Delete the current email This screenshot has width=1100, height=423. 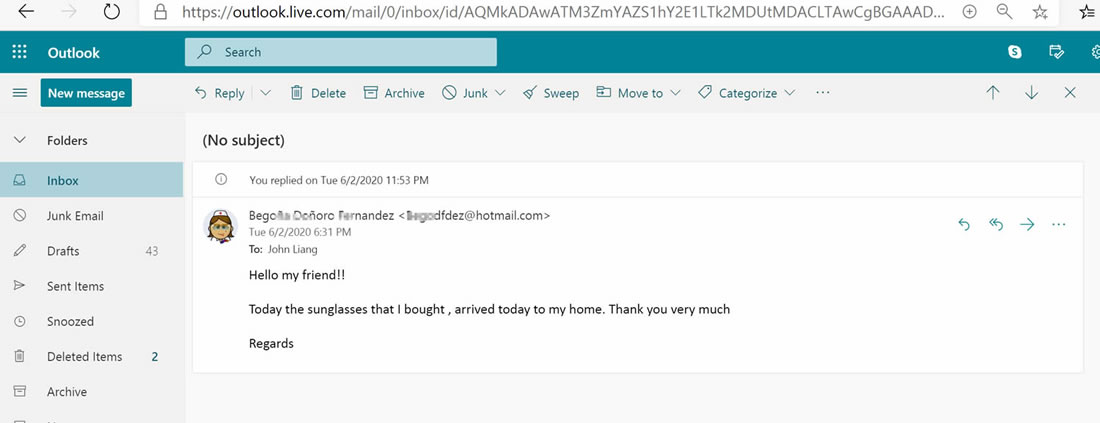click(x=318, y=93)
